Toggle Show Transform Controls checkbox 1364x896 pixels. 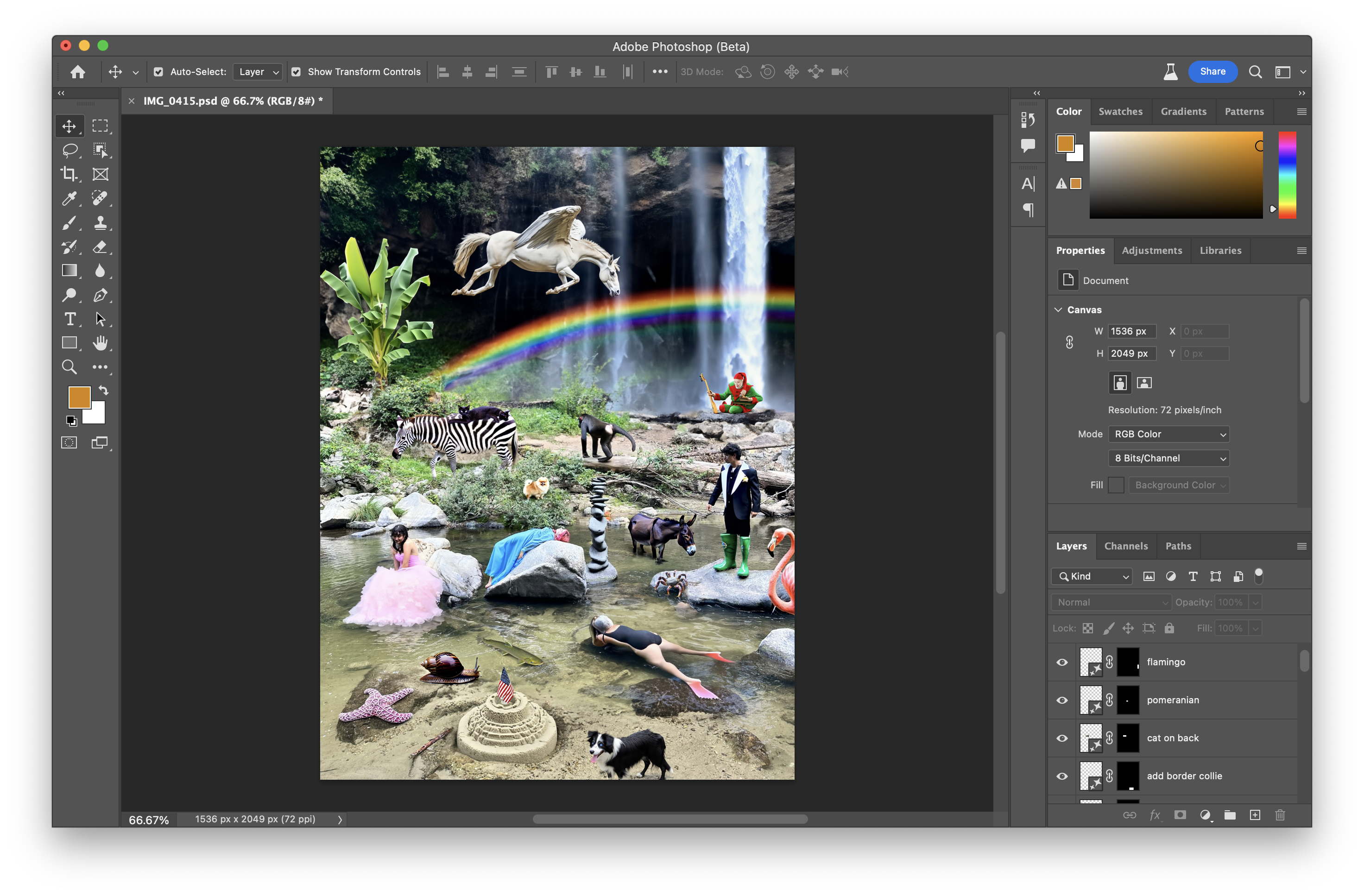(x=297, y=72)
